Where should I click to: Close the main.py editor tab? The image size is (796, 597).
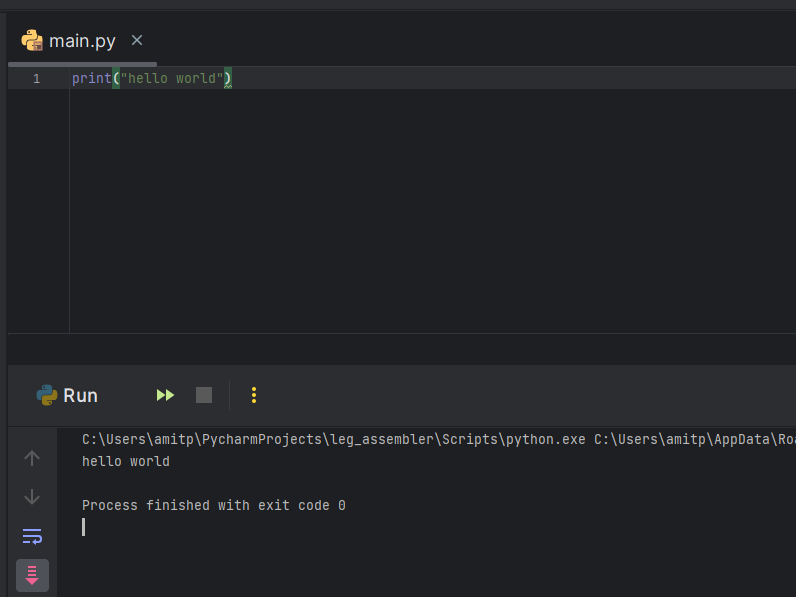137,40
